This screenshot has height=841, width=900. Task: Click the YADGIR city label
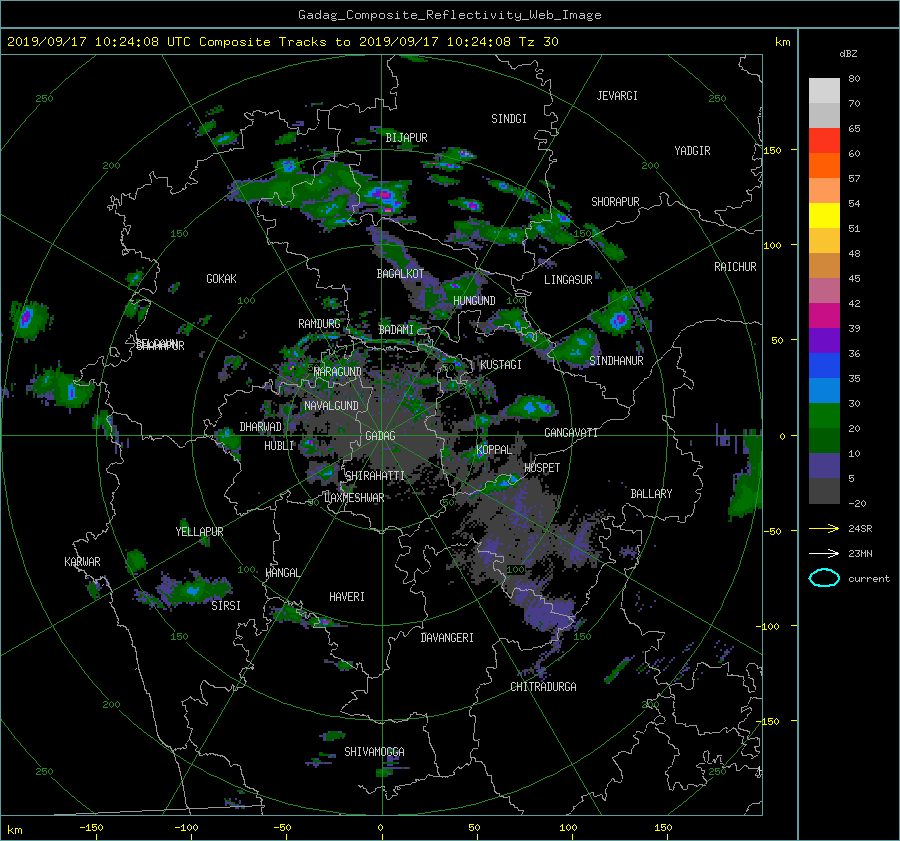692,151
